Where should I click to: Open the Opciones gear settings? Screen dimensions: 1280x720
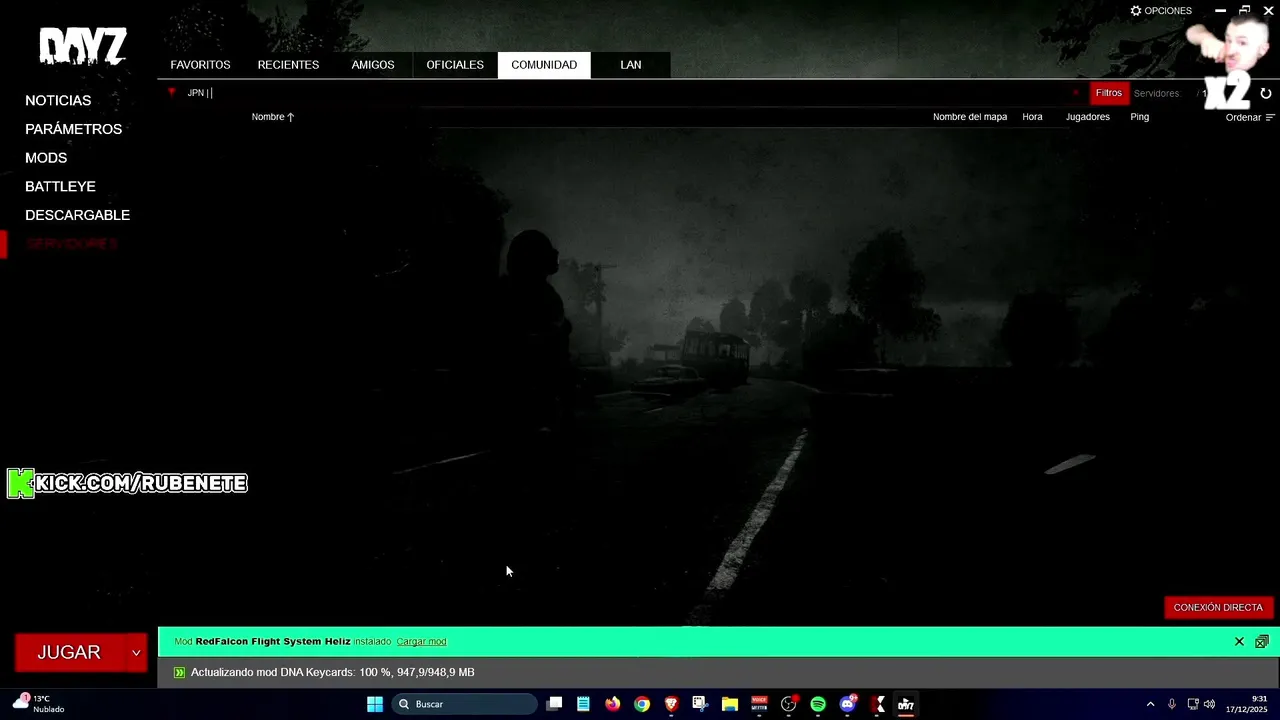(1161, 11)
